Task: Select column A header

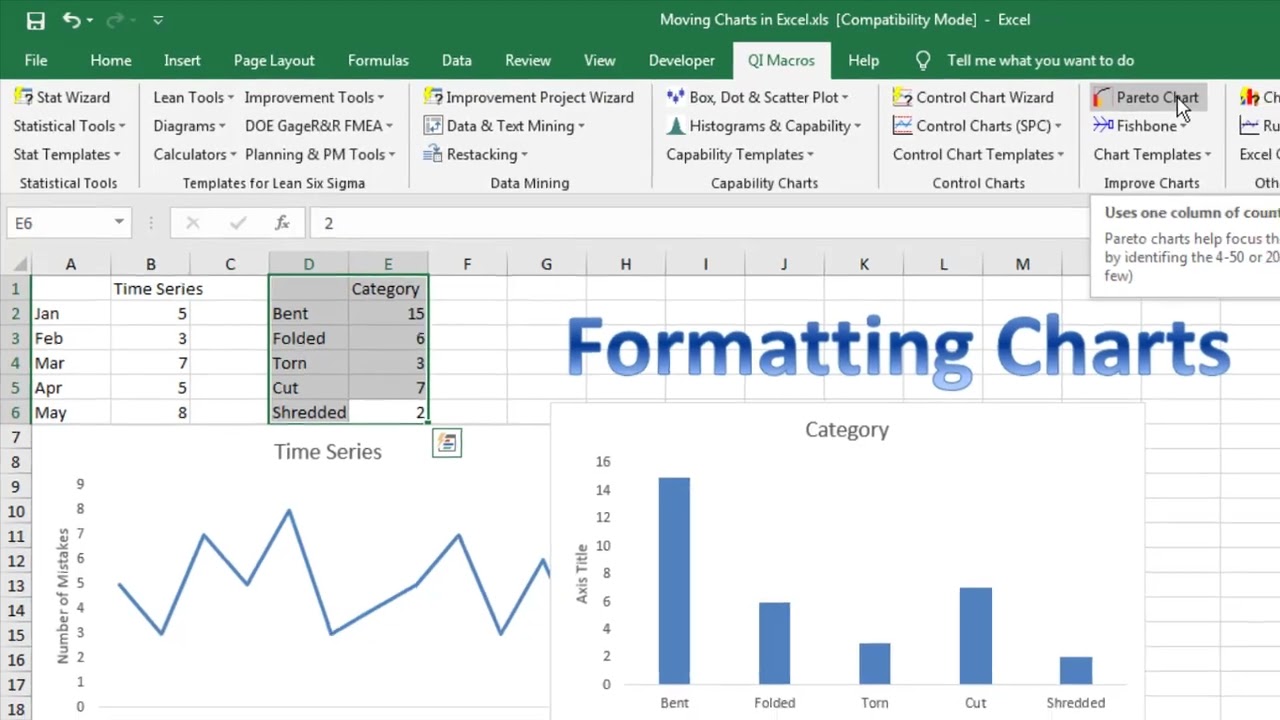Action: tap(71, 264)
